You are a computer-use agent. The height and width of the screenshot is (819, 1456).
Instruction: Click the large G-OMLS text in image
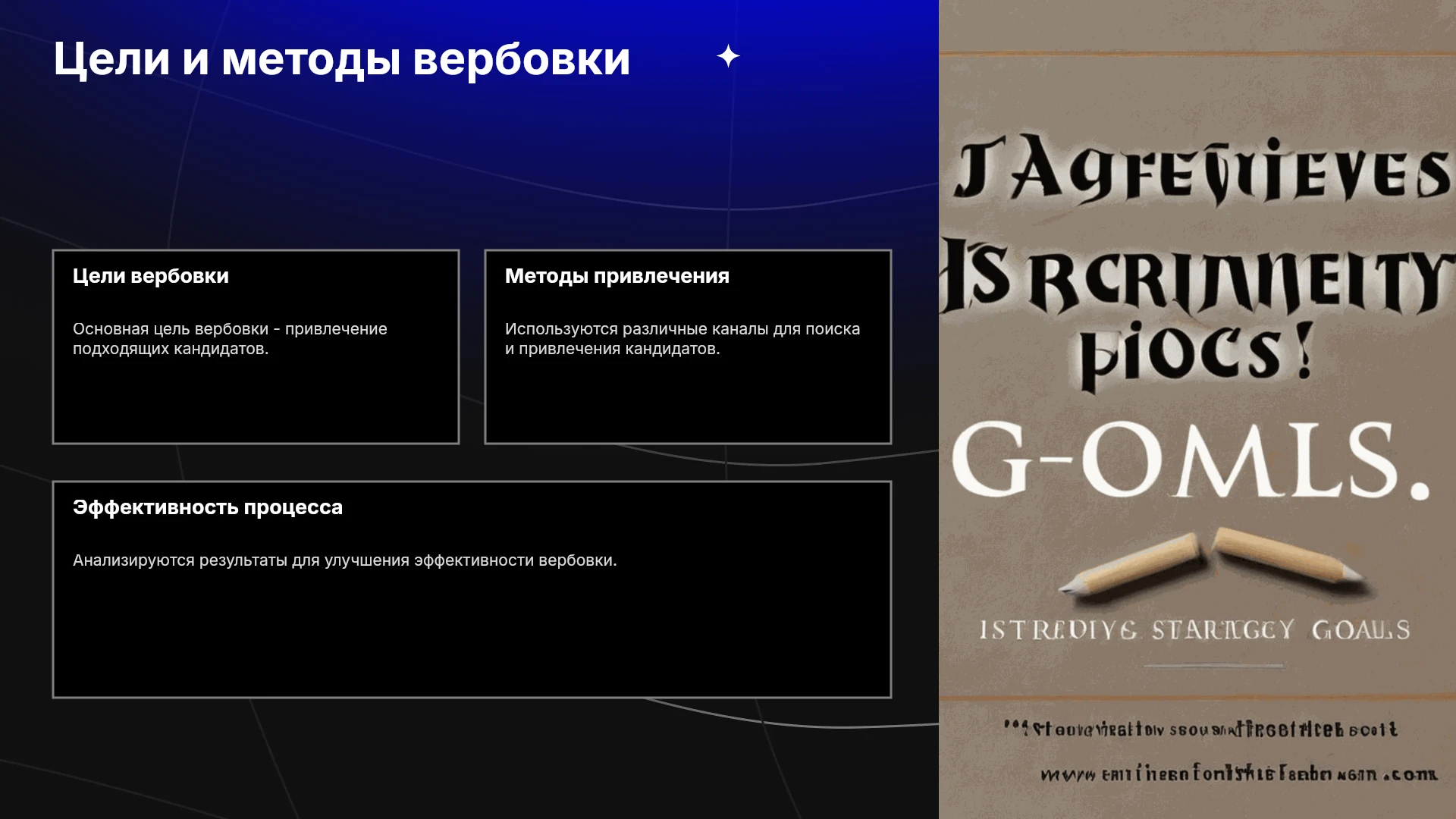click(x=1189, y=460)
